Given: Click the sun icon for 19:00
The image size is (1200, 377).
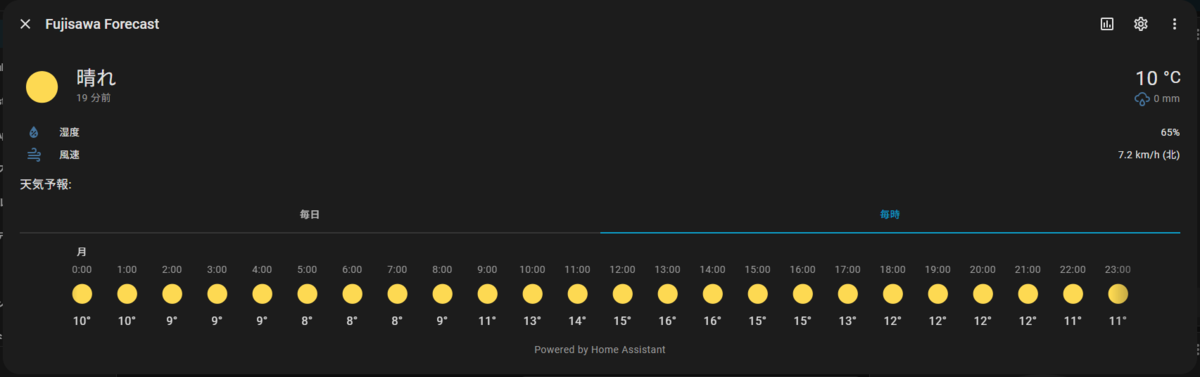Looking at the screenshot, I should click(938, 294).
